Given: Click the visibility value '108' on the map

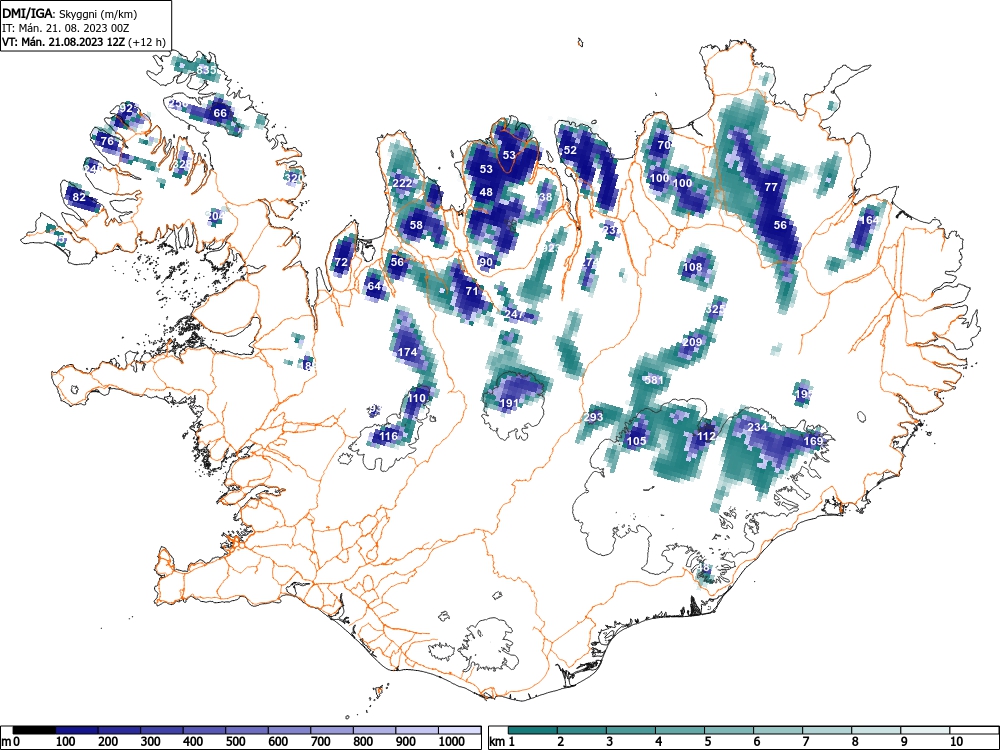Looking at the screenshot, I should [693, 267].
